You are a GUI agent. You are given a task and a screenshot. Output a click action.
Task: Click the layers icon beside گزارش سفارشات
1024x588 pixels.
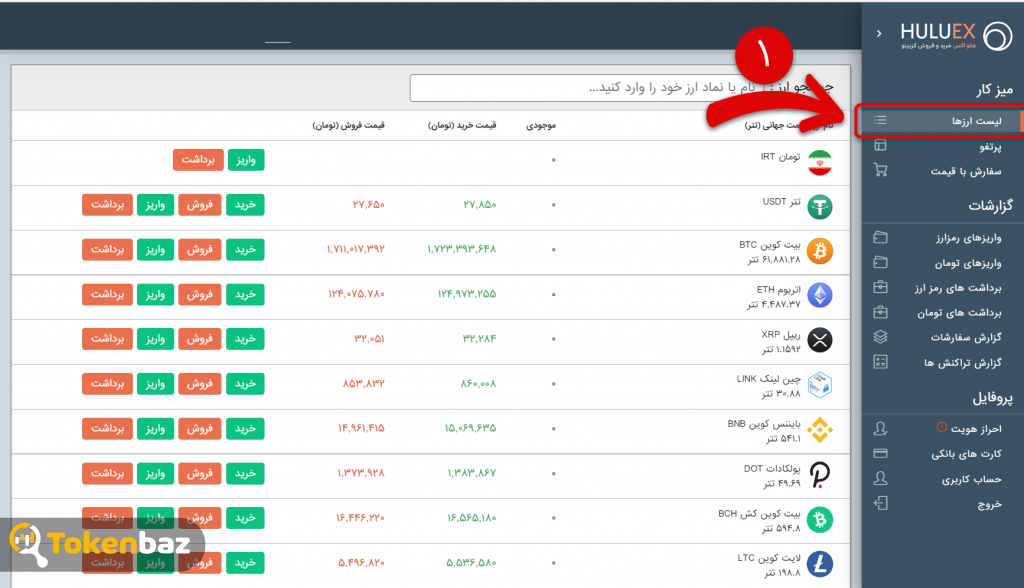click(880, 336)
